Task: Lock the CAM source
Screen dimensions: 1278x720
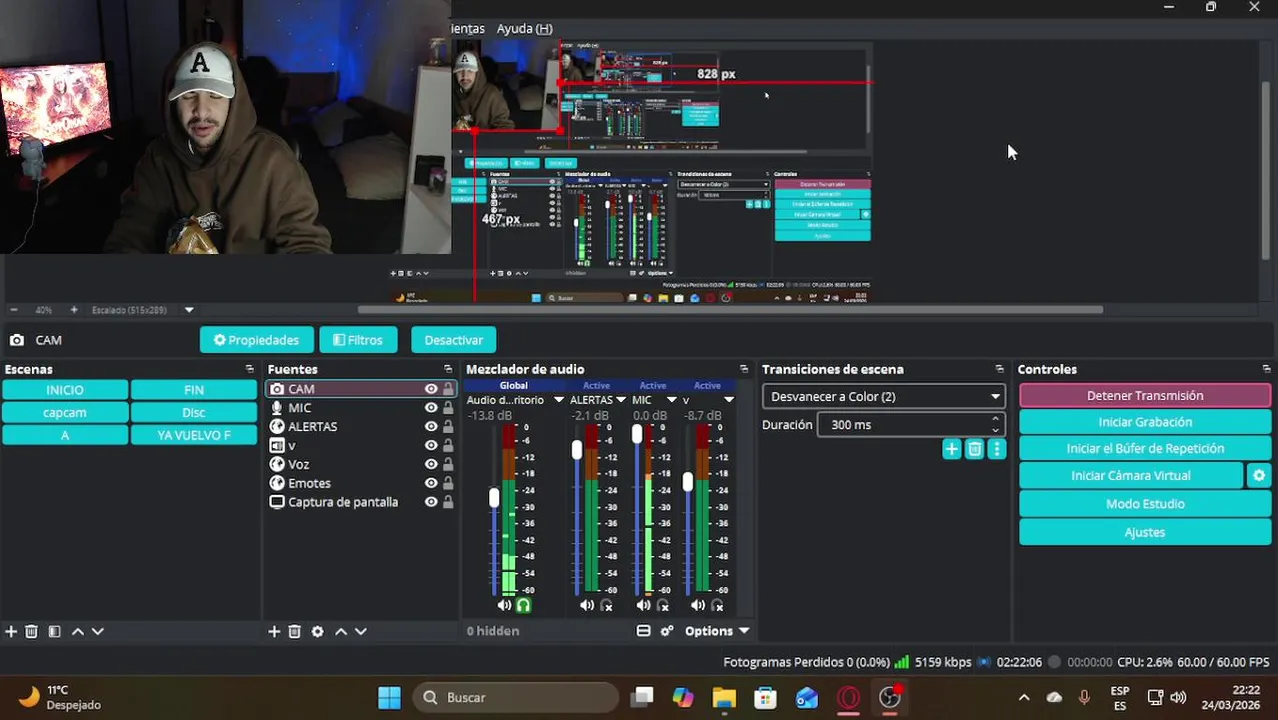Action: tap(448, 389)
